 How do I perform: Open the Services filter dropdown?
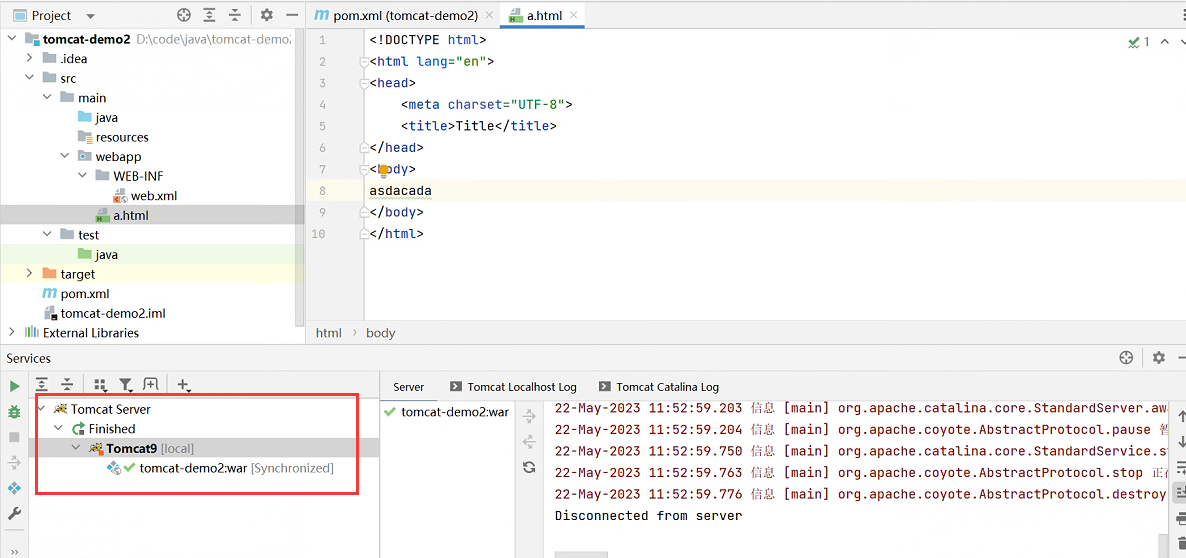[x=126, y=385]
